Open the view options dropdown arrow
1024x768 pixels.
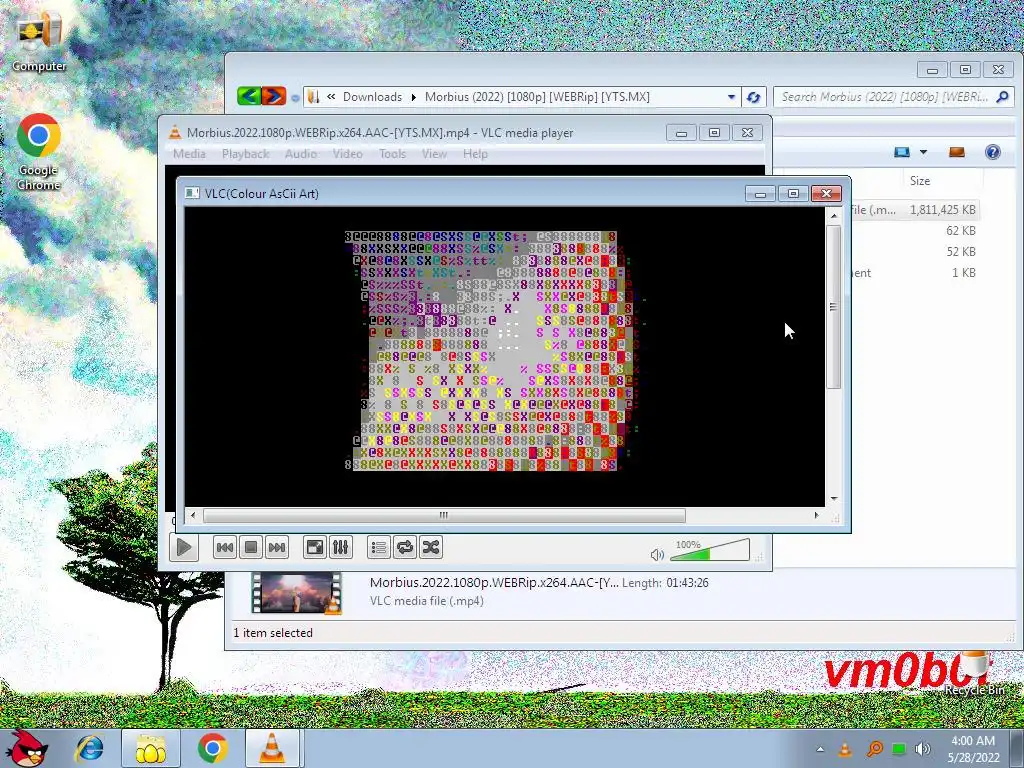click(x=923, y=152)
